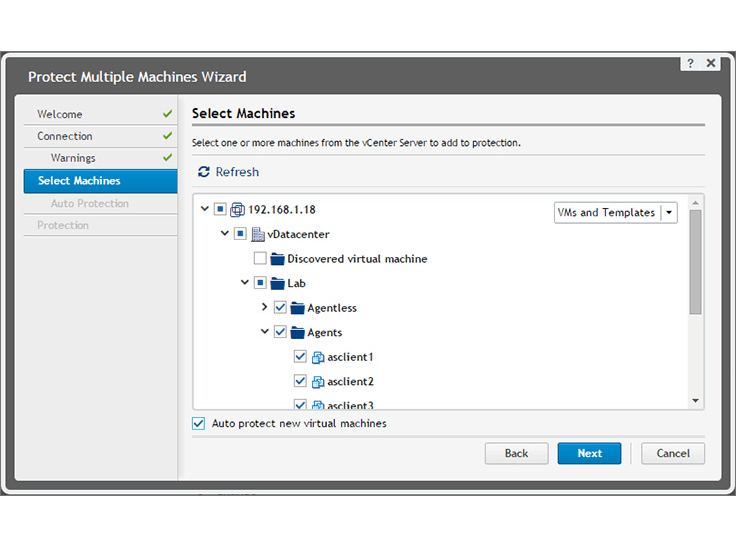The width and height of the screenshot is (736, 550).
Task: Click the Discovered virtual machine folder icon
Action: (277, 259)
